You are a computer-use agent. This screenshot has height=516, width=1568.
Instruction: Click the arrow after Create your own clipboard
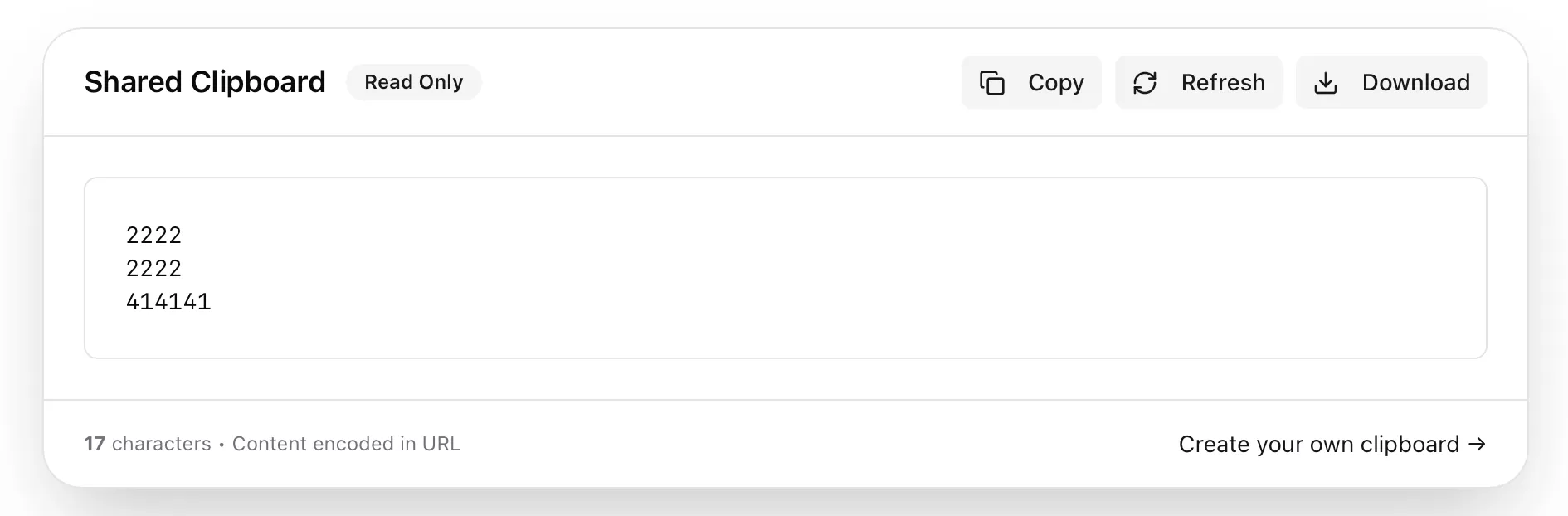point(1477,444)
